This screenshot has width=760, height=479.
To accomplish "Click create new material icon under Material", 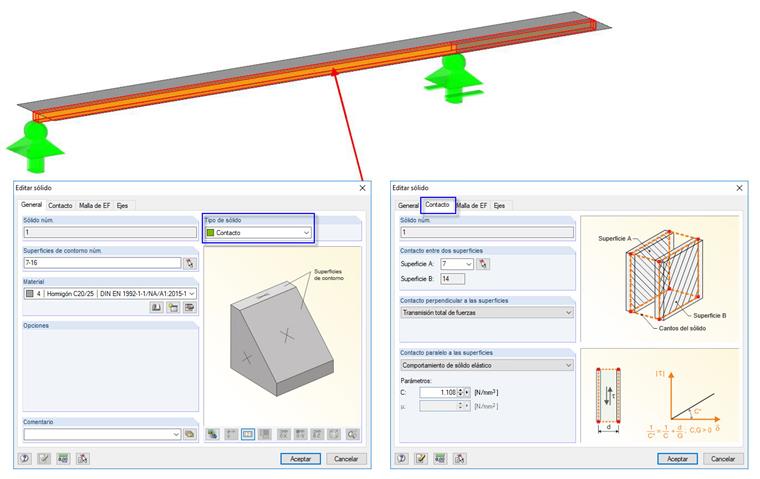I will pyautogui.click(x=173, y=307).
